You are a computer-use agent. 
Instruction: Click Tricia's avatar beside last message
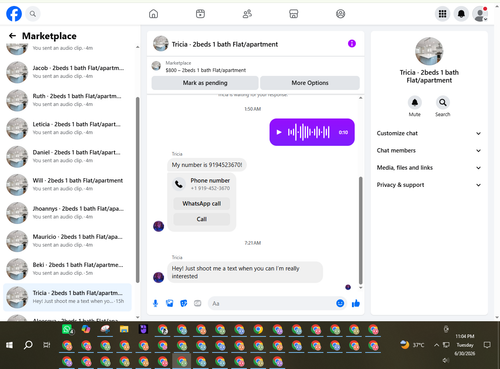pyautogui.click(x=158, y=277)
